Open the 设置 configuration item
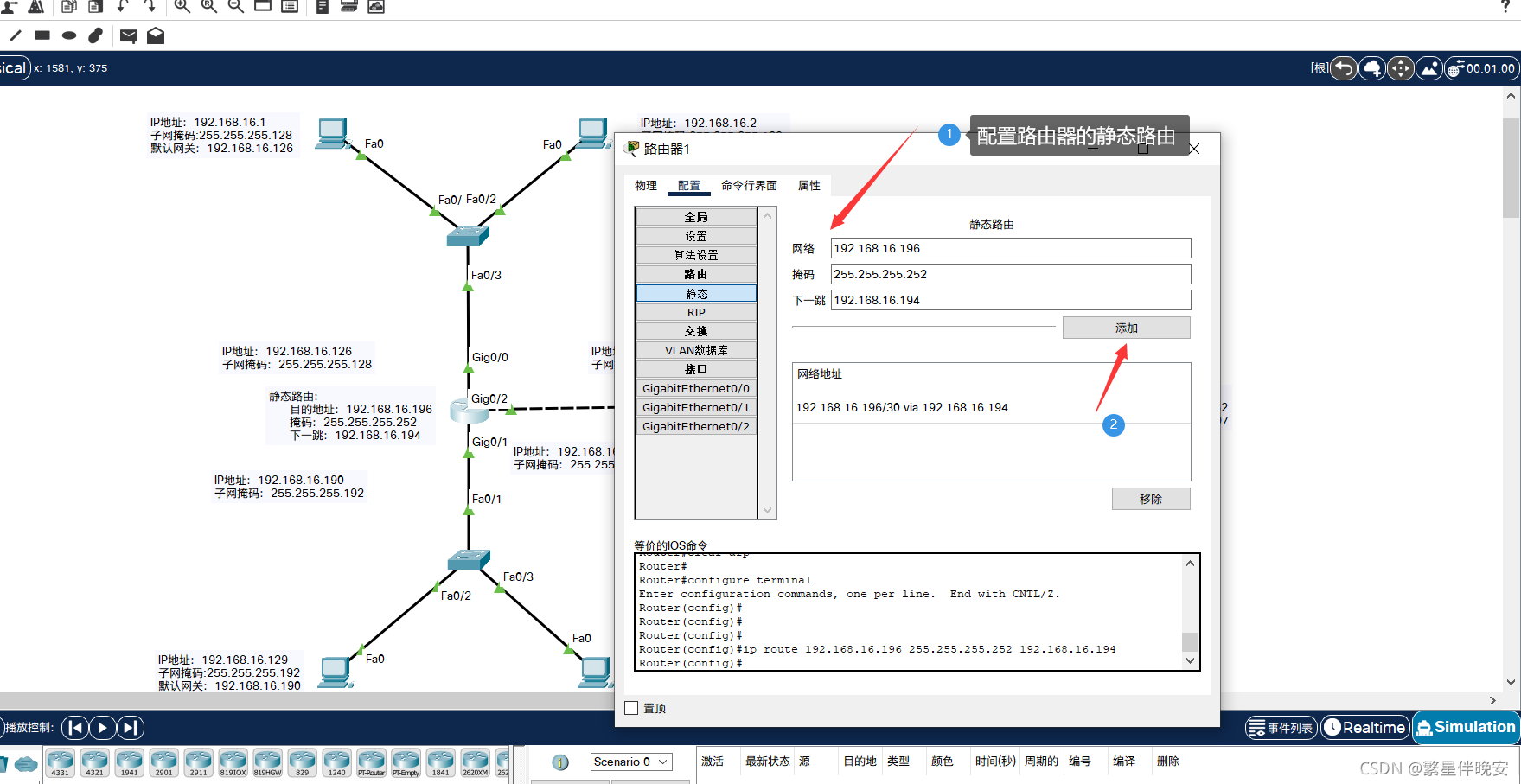Image resolution: width=1521 pixels, height=784 pixels. pyautogui.click(x=696, y=236)
